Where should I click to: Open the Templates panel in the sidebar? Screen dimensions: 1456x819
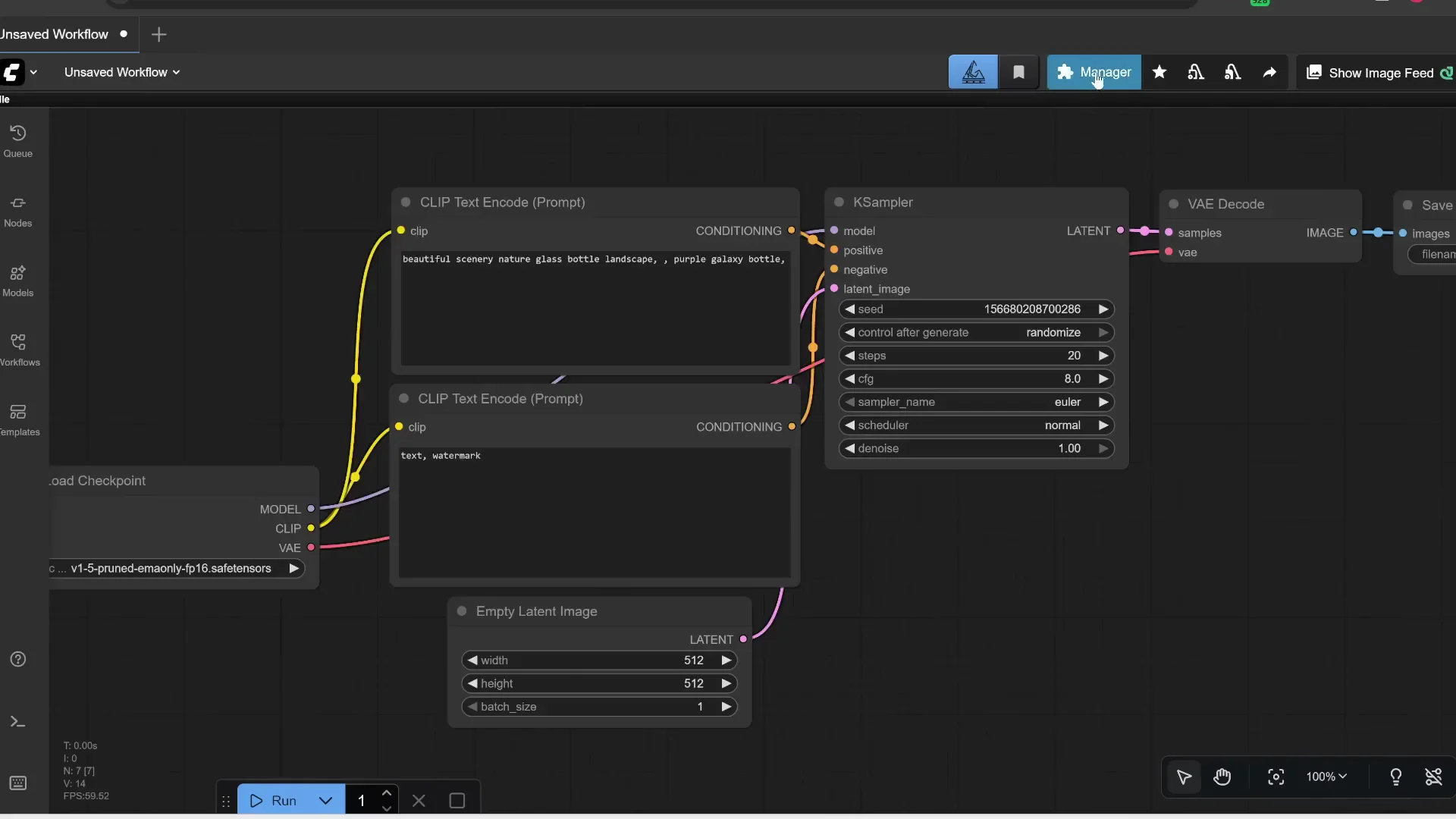18,419
